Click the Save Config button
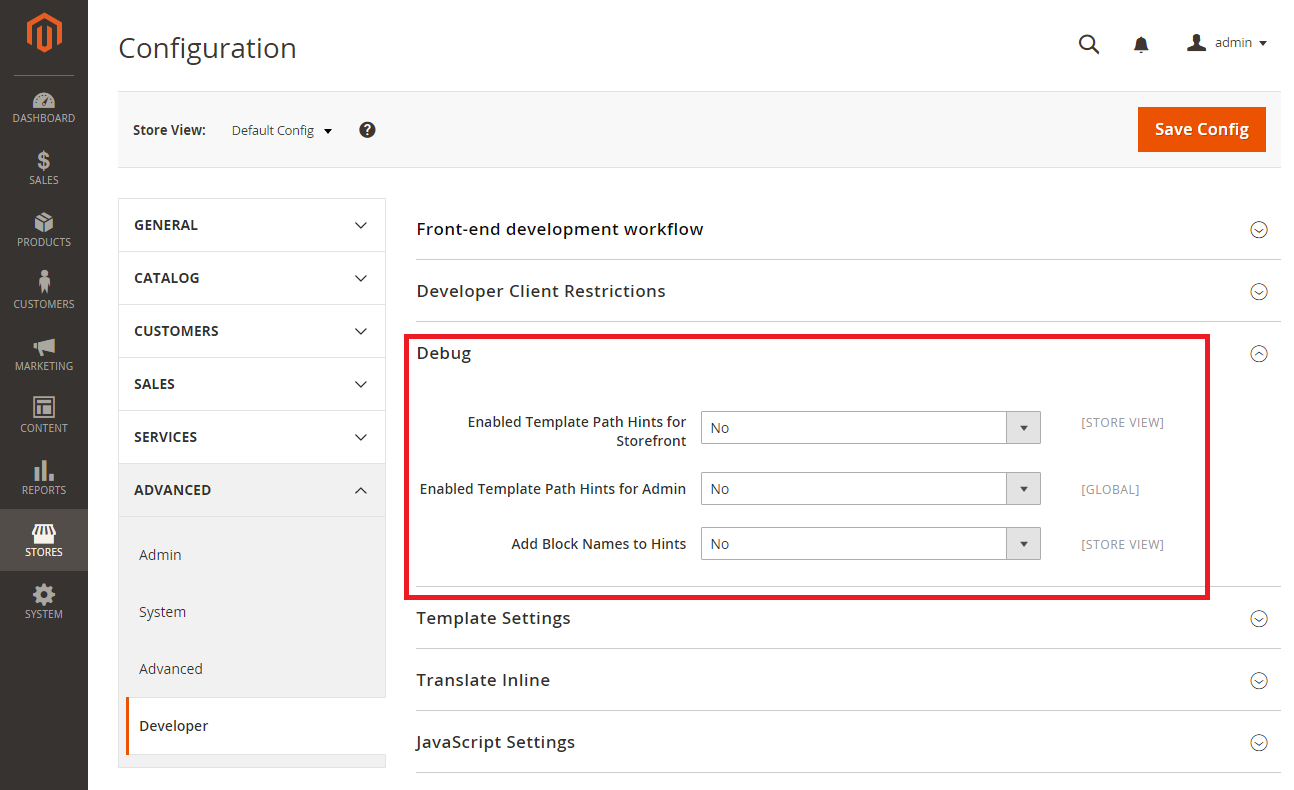The width and height of the screenshot is (1294, 790). point(1201,129)
